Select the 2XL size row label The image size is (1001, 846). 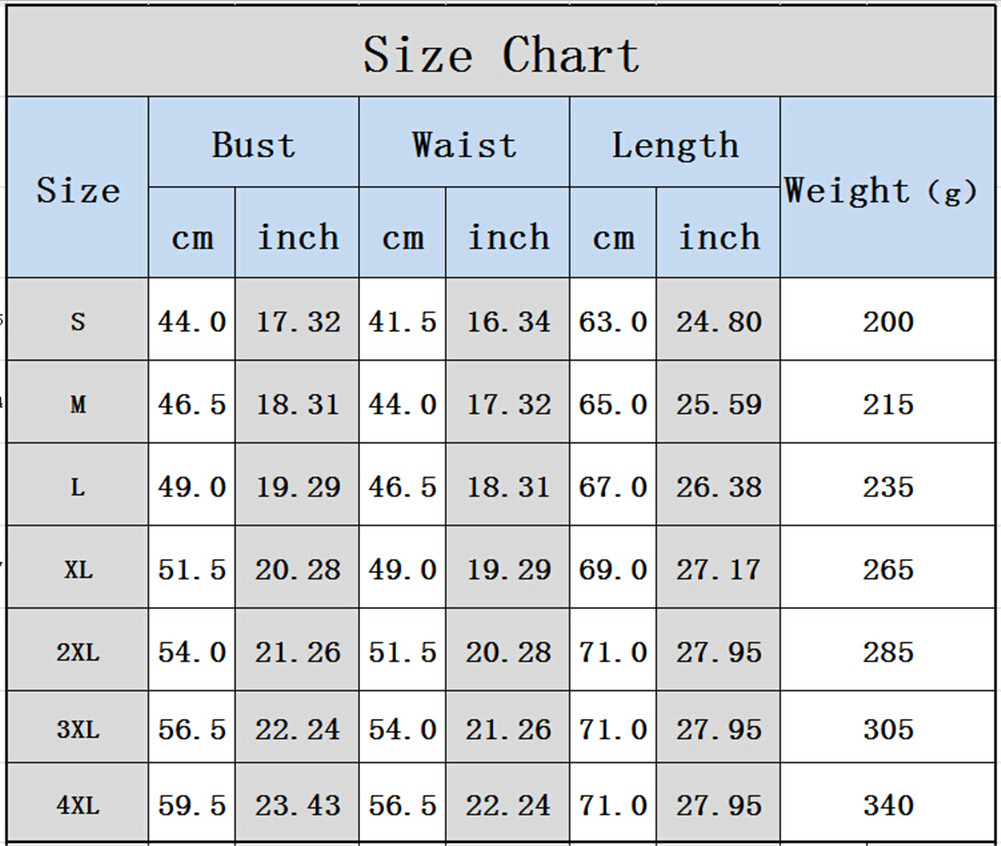pos(78,653)
